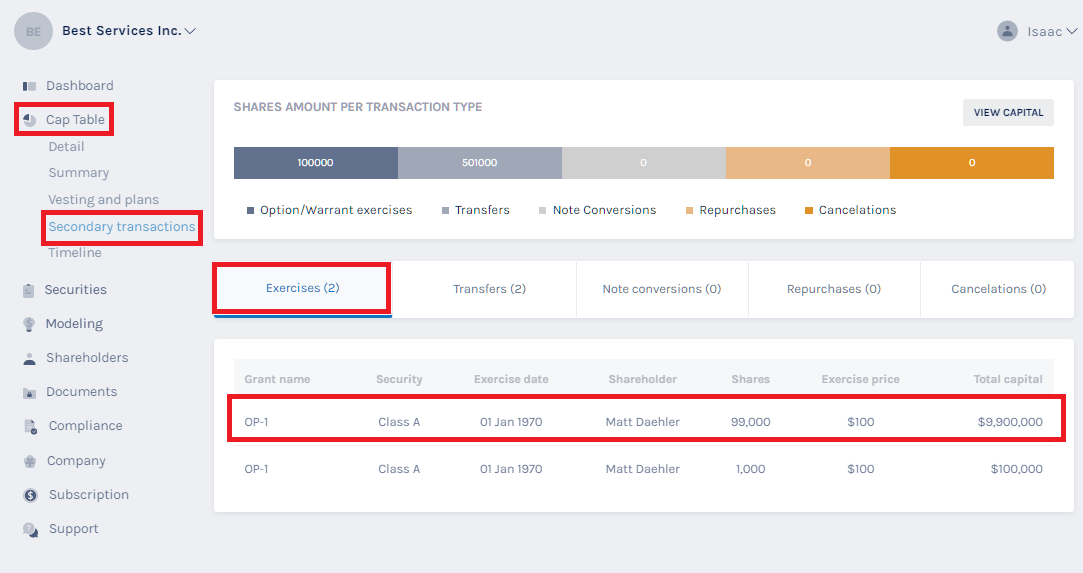
Task: Open the Summary cap table page
Action: (x=79, y=173)
